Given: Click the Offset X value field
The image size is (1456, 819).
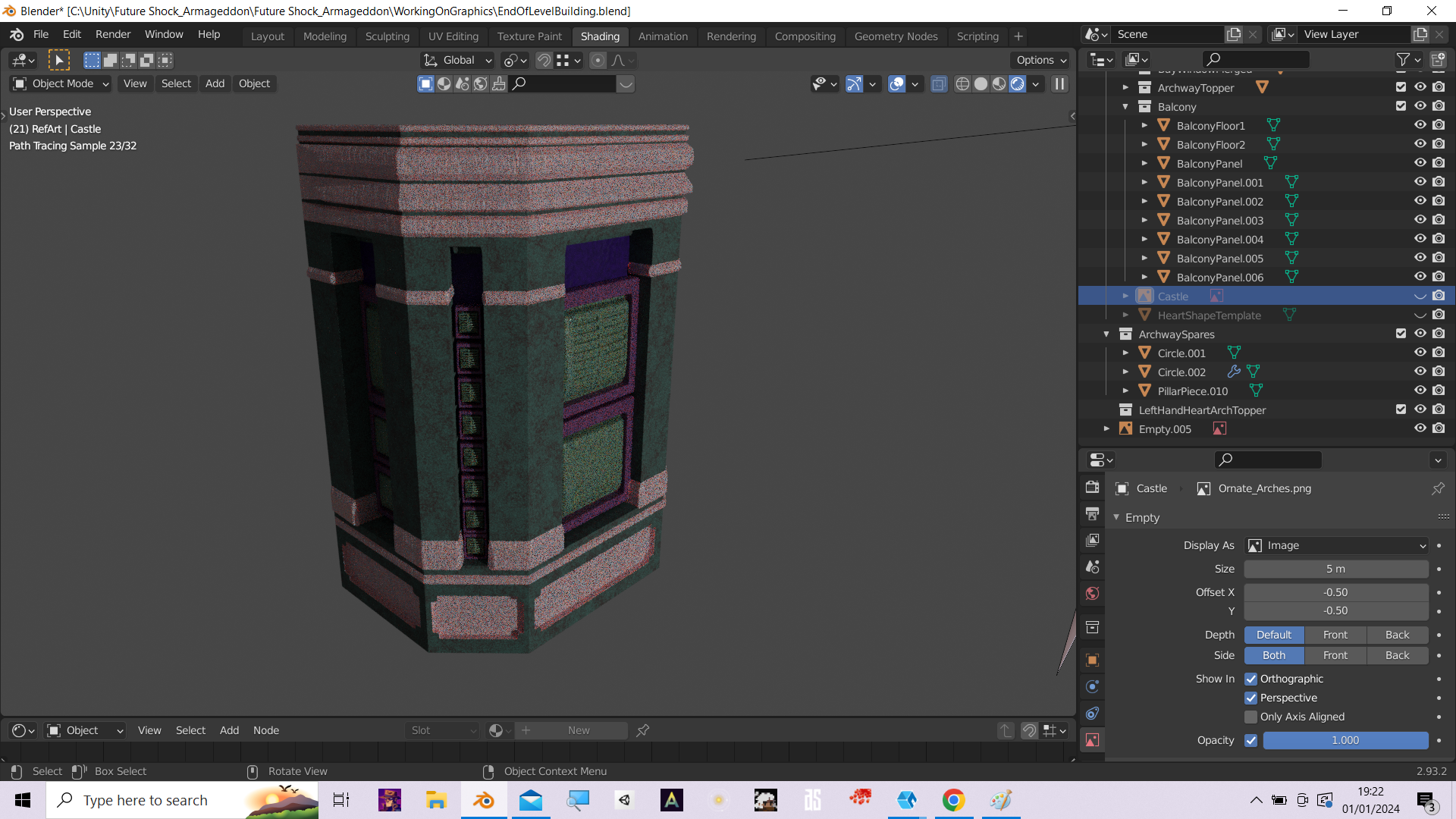Looking at the screenshot, I should click(1336, 592).
